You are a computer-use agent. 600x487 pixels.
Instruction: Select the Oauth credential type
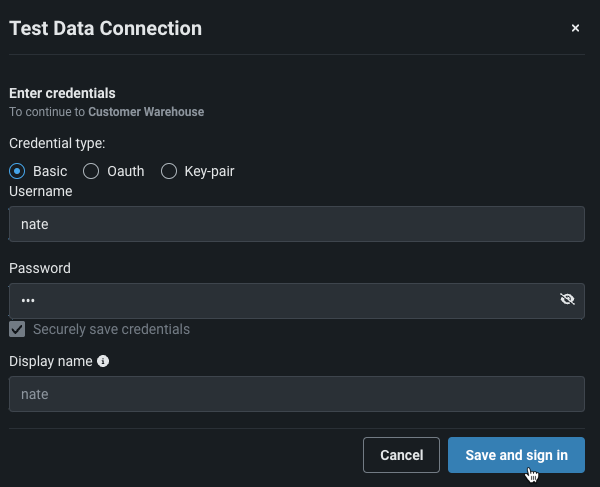91,171
